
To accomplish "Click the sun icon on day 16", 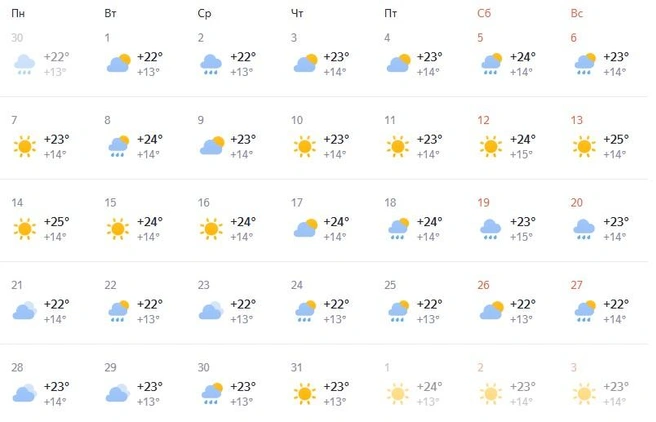I will [211, 229].
